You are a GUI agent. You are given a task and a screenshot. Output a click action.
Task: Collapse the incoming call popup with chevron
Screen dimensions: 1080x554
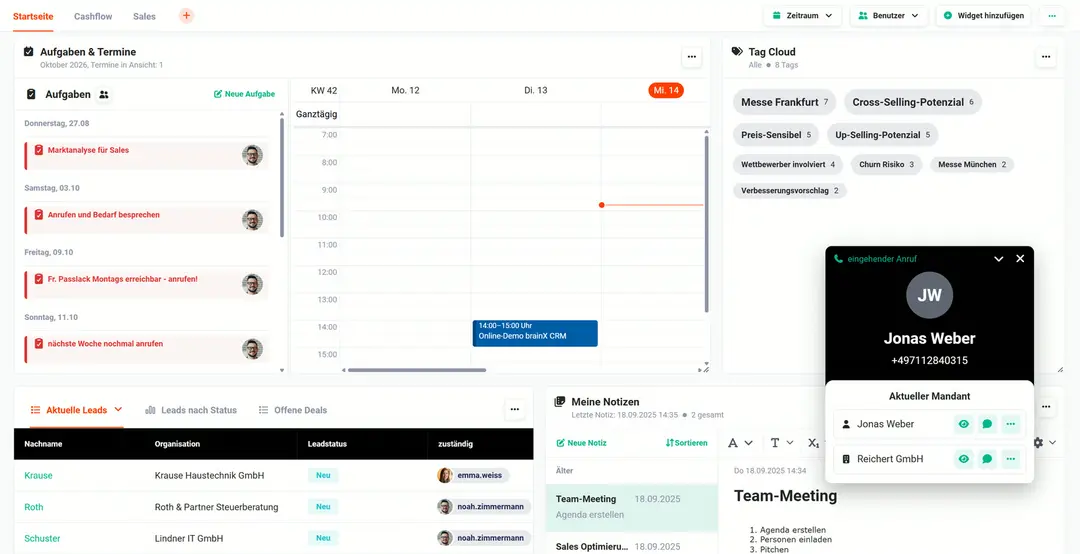[x=998, y=258]
